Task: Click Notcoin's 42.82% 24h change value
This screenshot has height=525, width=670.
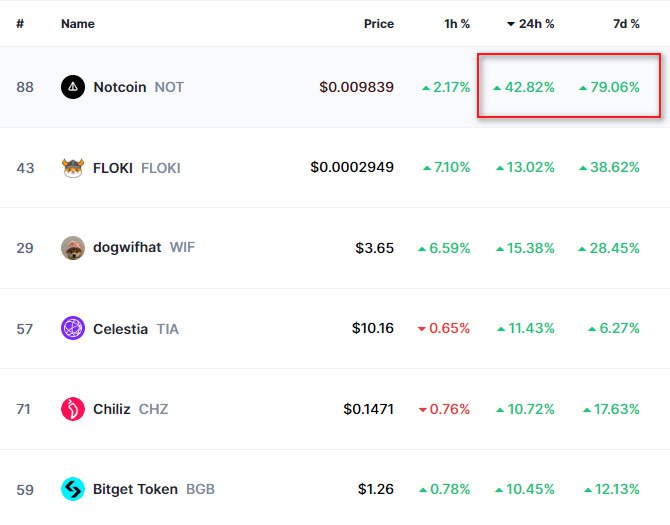Action: [x=530, y=87]
